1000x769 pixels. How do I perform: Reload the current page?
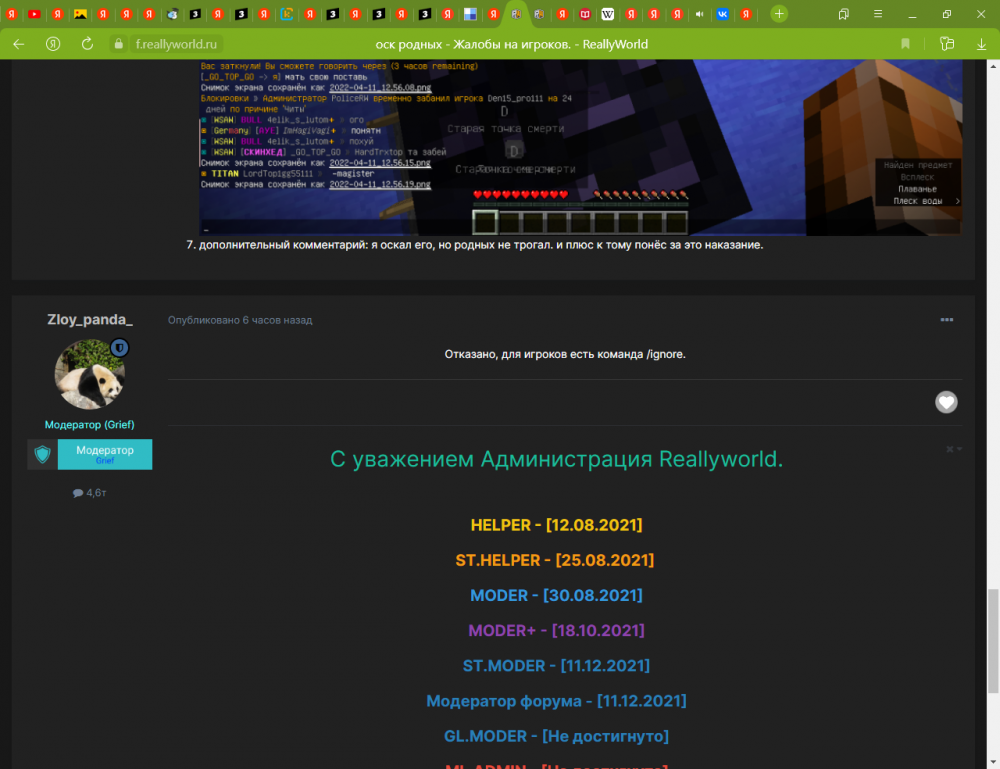point(87,44)
